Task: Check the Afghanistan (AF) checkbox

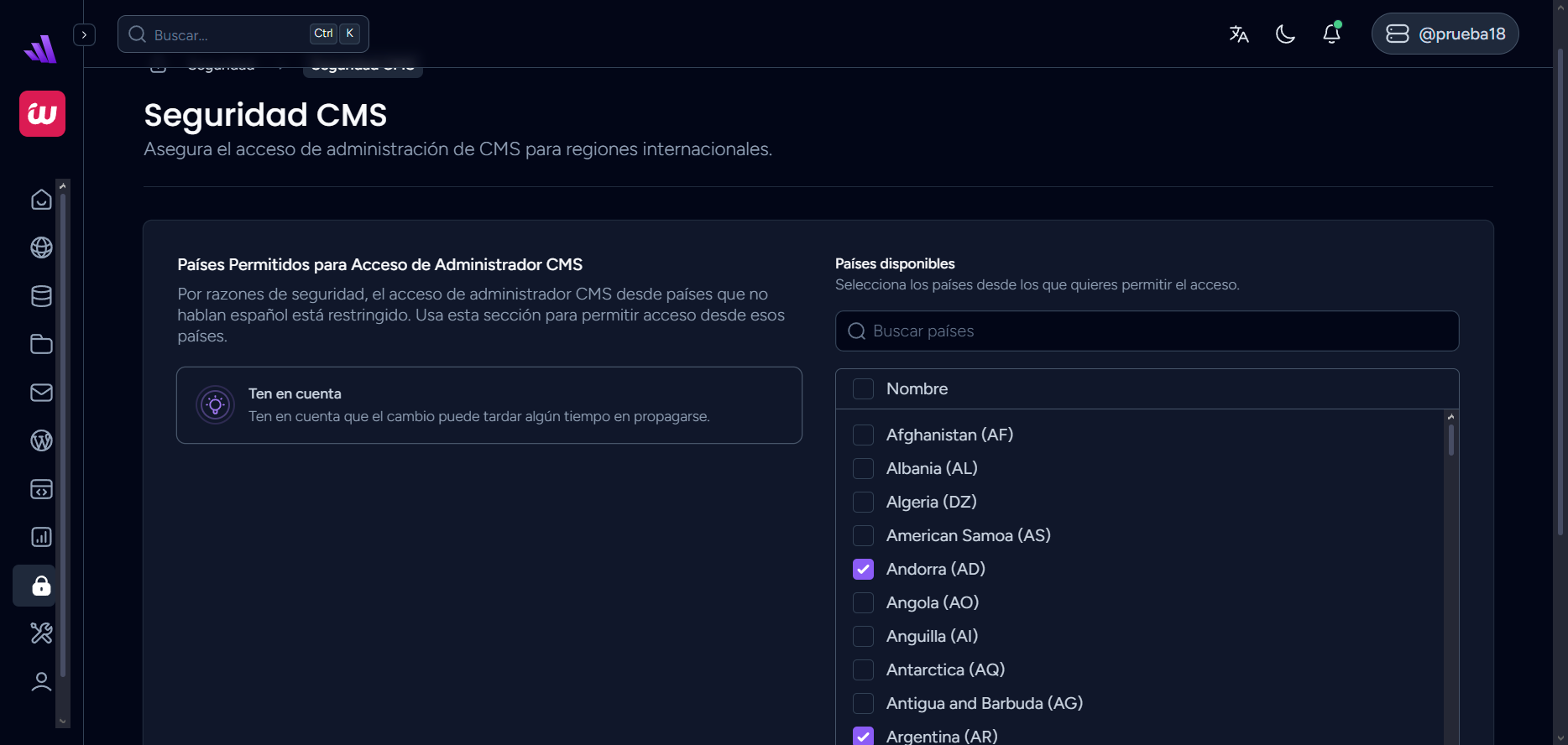Action: point(863,435)
